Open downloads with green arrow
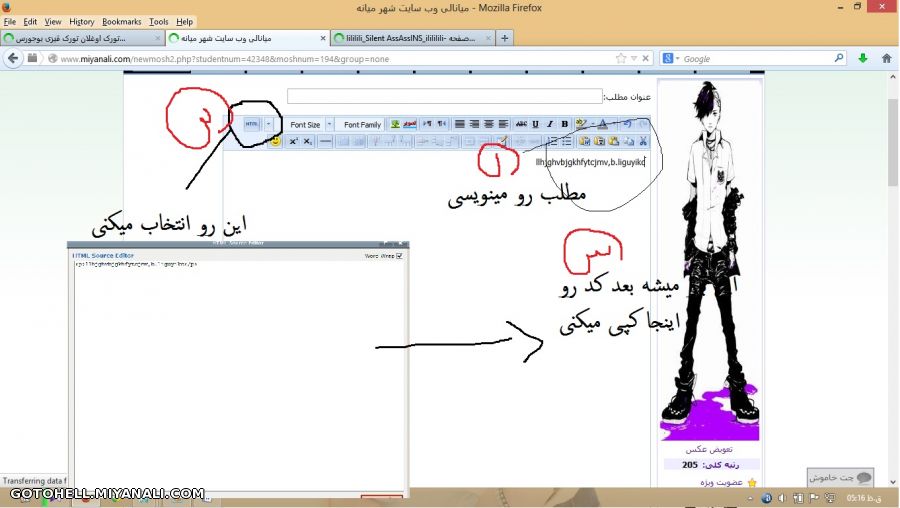Viewport: 900px width, 508px height. [x=863, y=59]
